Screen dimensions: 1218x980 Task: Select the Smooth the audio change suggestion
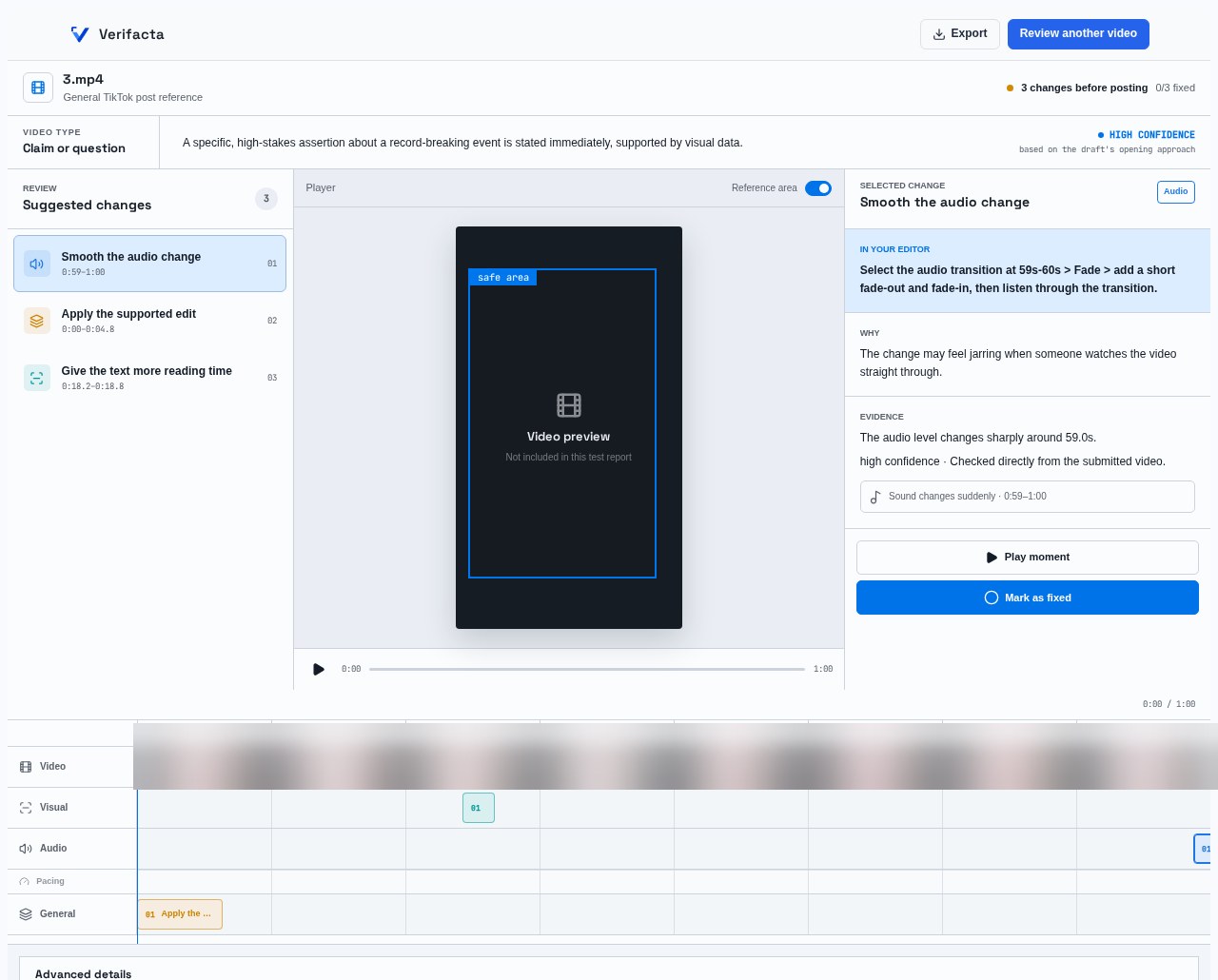149,264
